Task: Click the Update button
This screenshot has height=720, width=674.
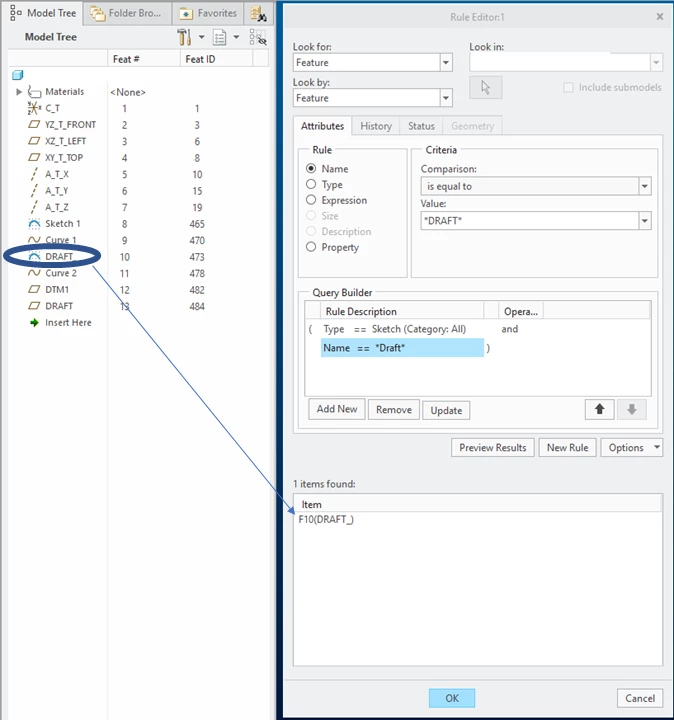Action: tap(446, 410)
